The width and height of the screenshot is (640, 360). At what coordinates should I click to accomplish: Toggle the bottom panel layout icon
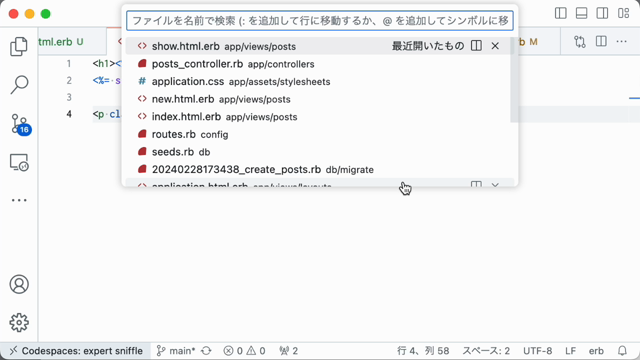pos(582,13)
